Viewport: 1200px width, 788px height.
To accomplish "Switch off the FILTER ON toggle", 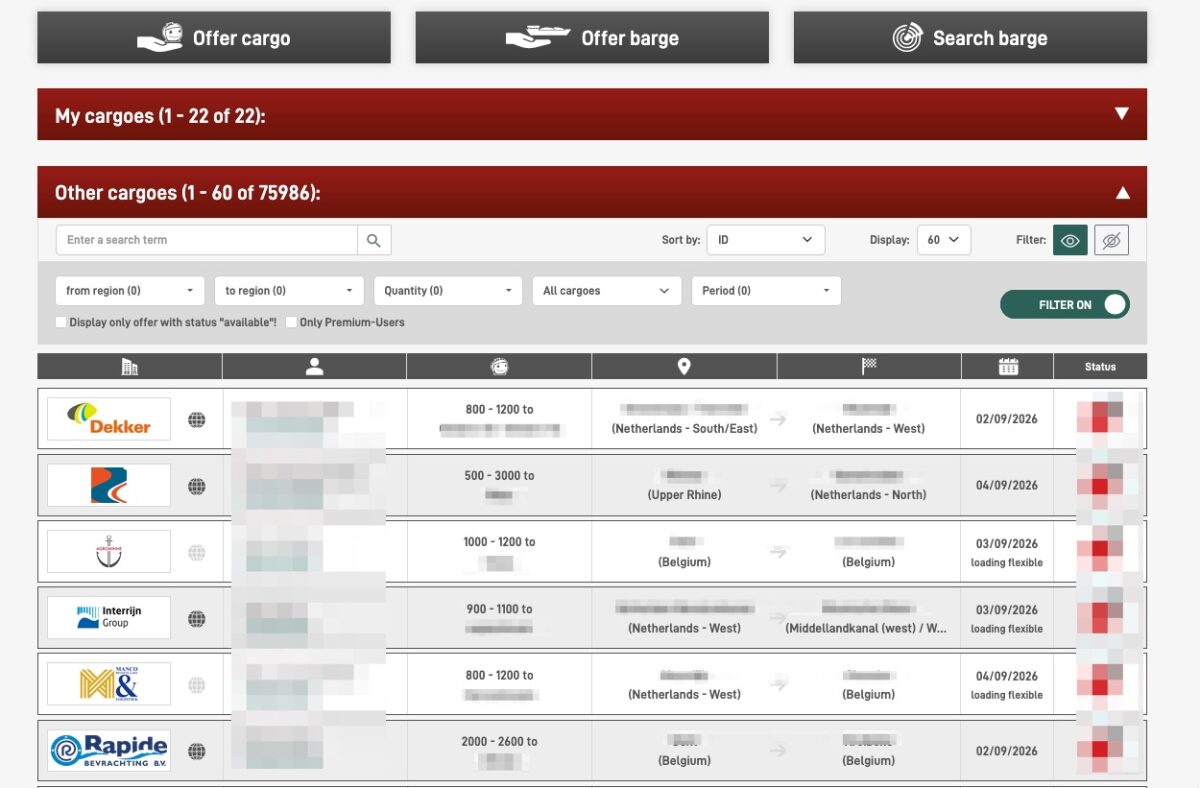I will [1065, 305].
